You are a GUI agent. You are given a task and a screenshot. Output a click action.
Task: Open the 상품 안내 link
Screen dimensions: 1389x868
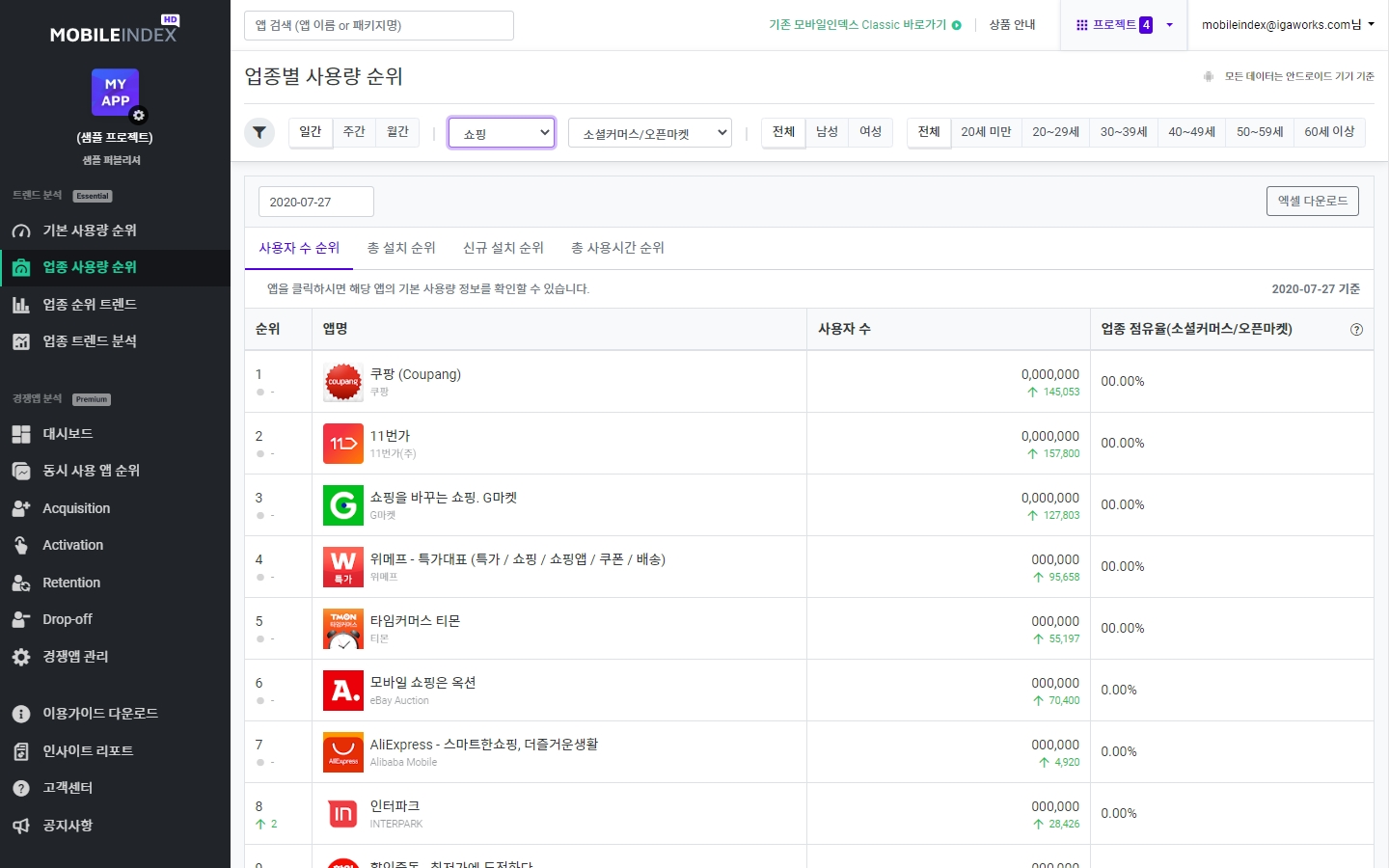(1012, 25)
